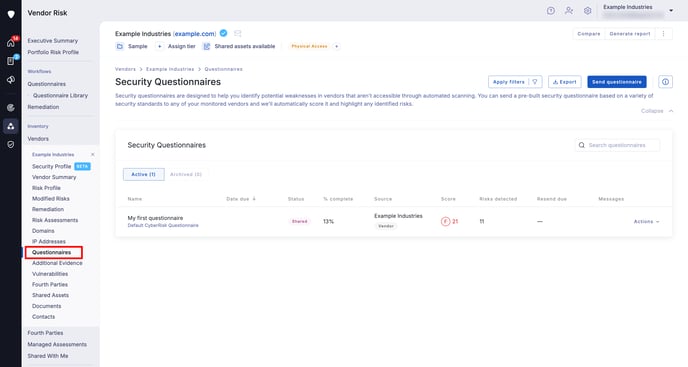Close the Example Industries sidebar section
The height and width of the screenshot is (367, 688).
(x=93, y=155)
